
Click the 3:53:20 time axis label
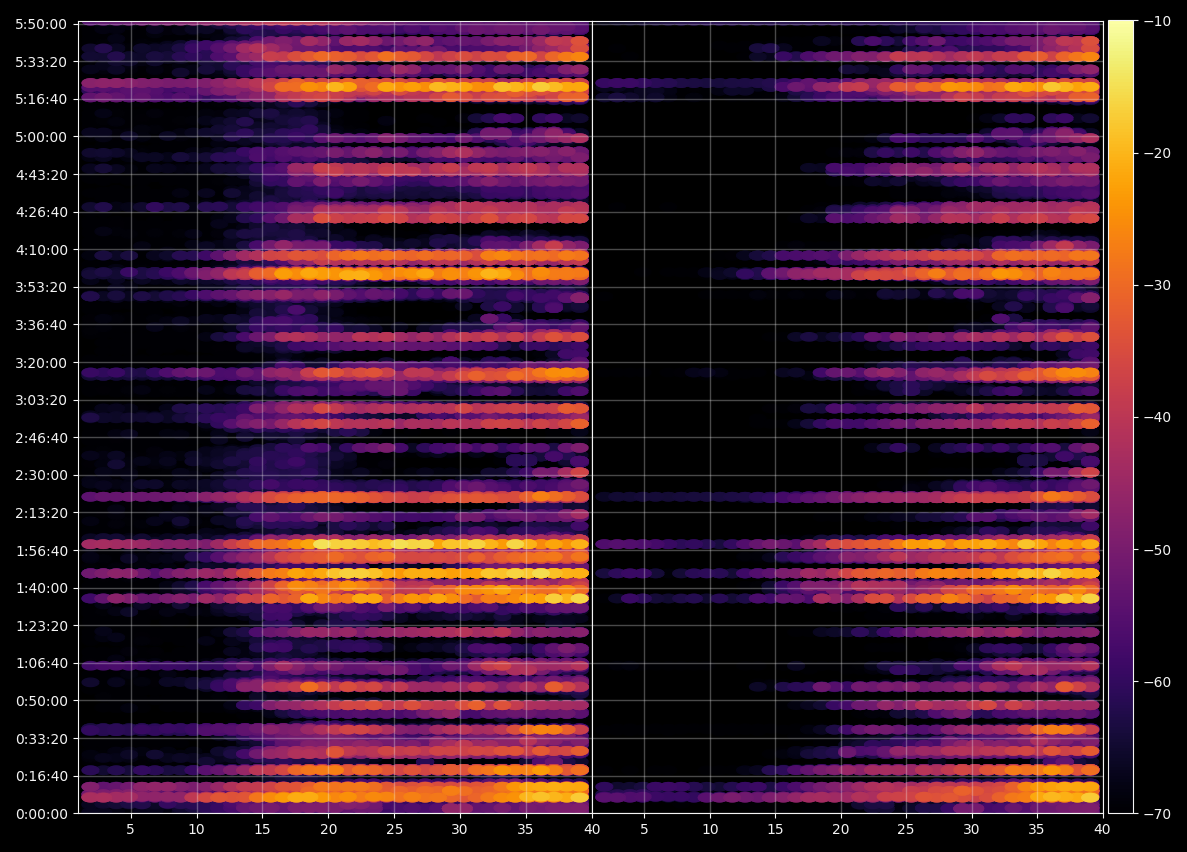[x=42, y=287]
